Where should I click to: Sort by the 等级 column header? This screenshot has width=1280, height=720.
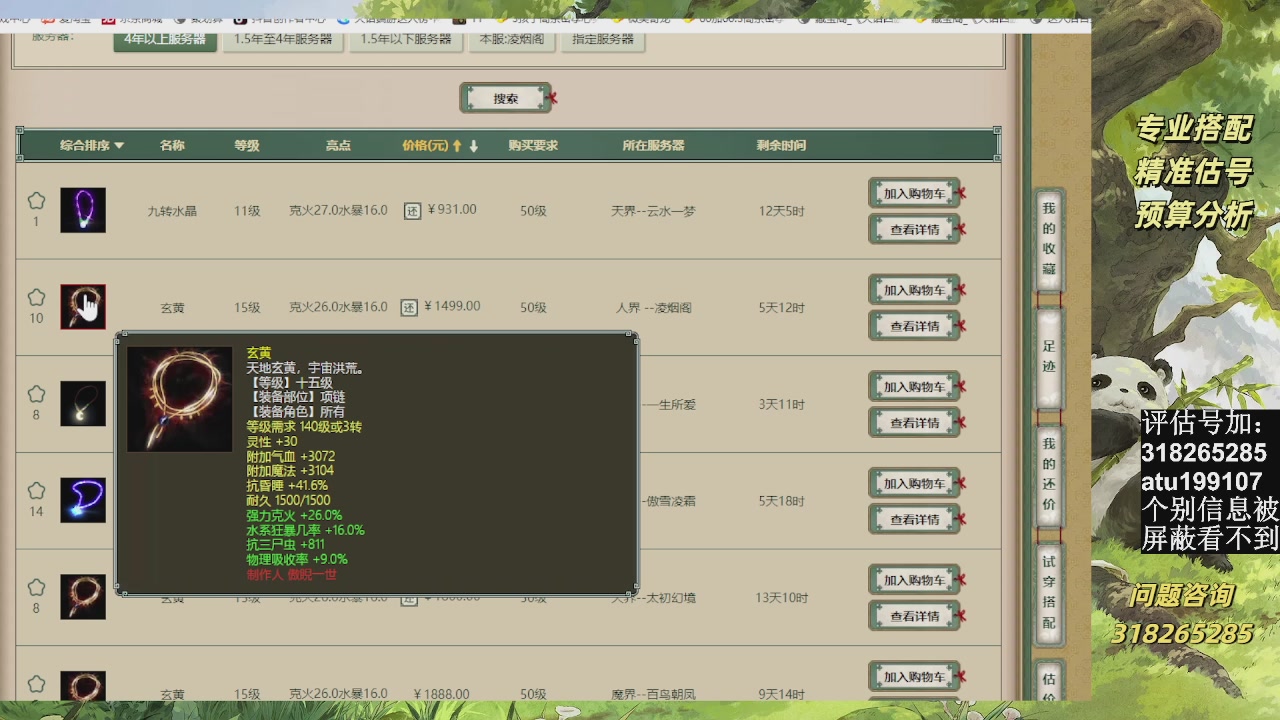click(x=247, y=146)
